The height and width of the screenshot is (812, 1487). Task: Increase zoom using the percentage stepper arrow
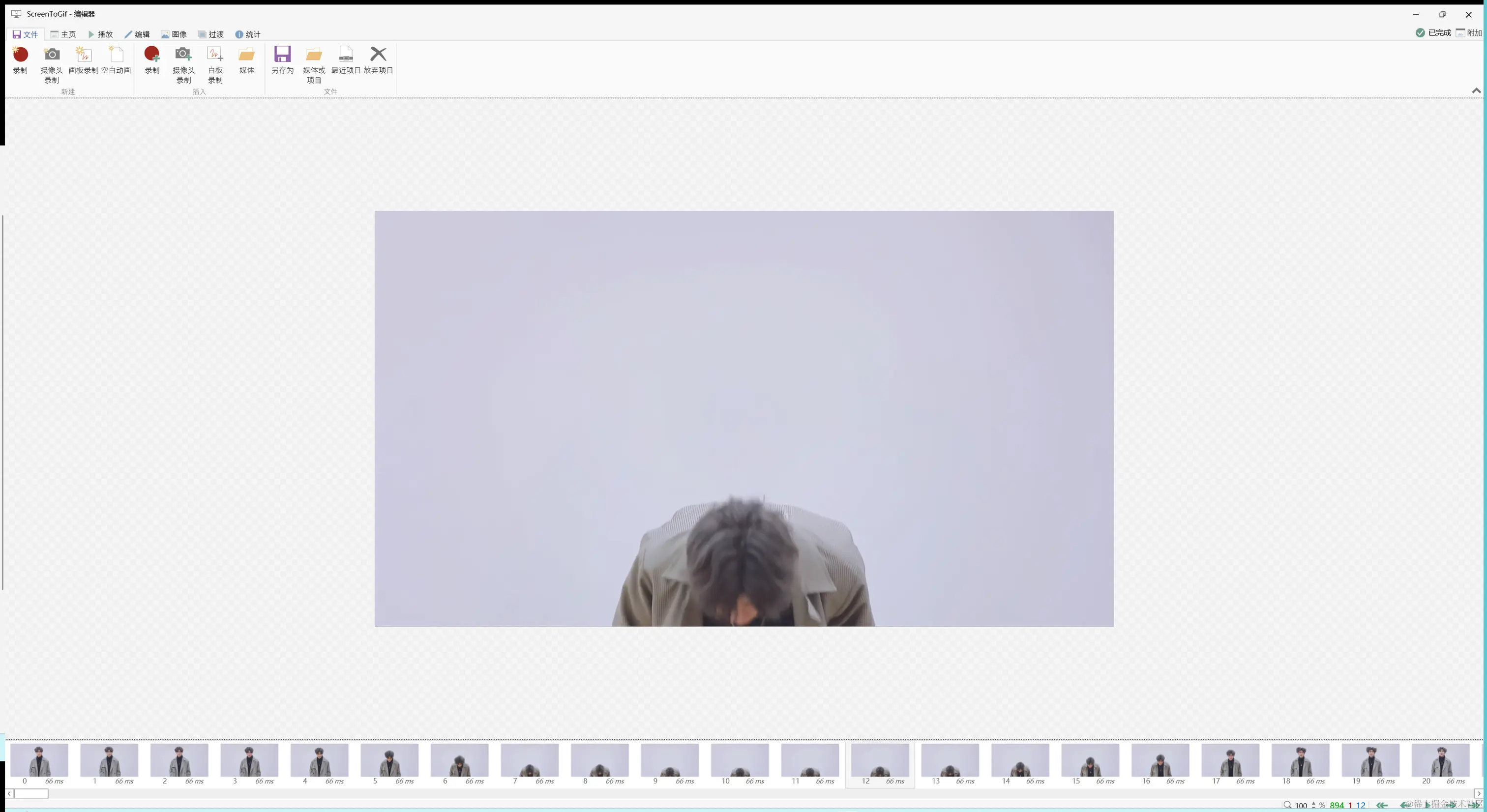tap(1314, 802)
